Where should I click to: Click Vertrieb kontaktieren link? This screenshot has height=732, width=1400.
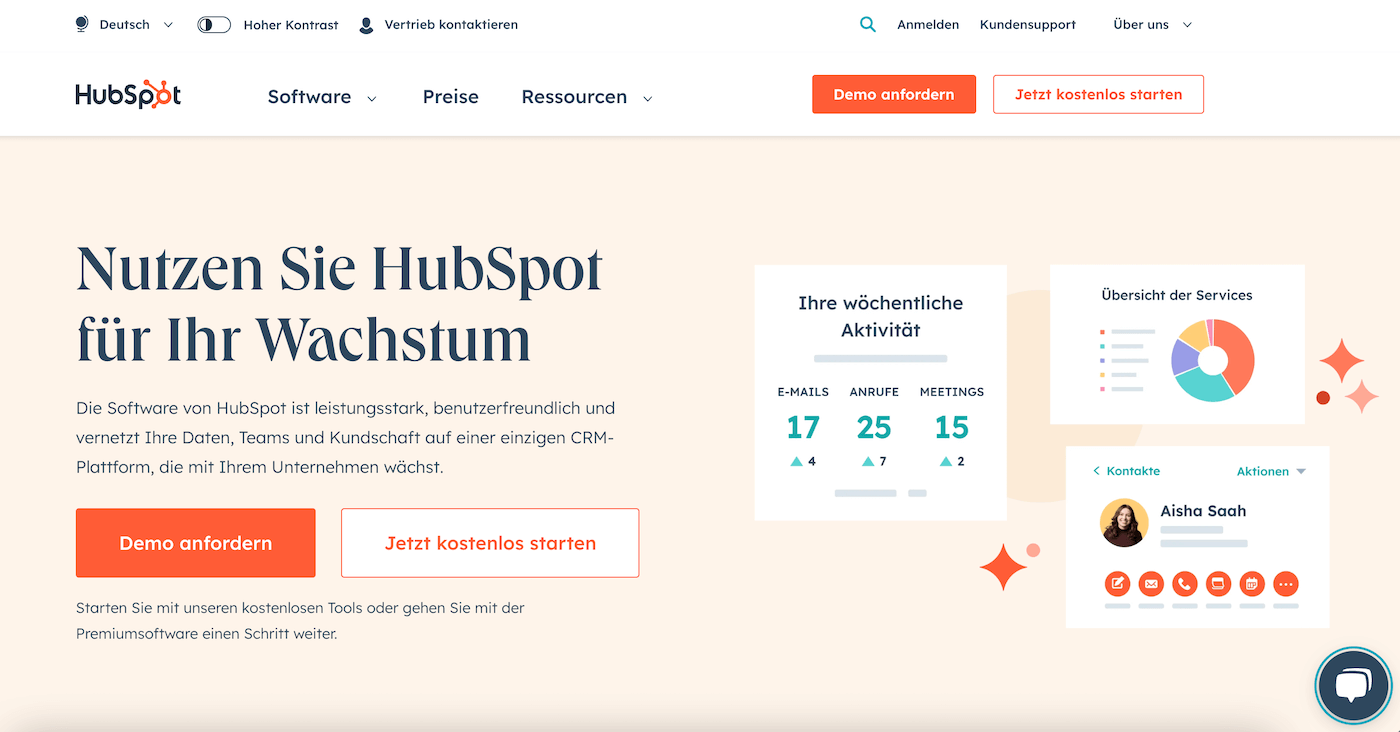click(451, 25)
